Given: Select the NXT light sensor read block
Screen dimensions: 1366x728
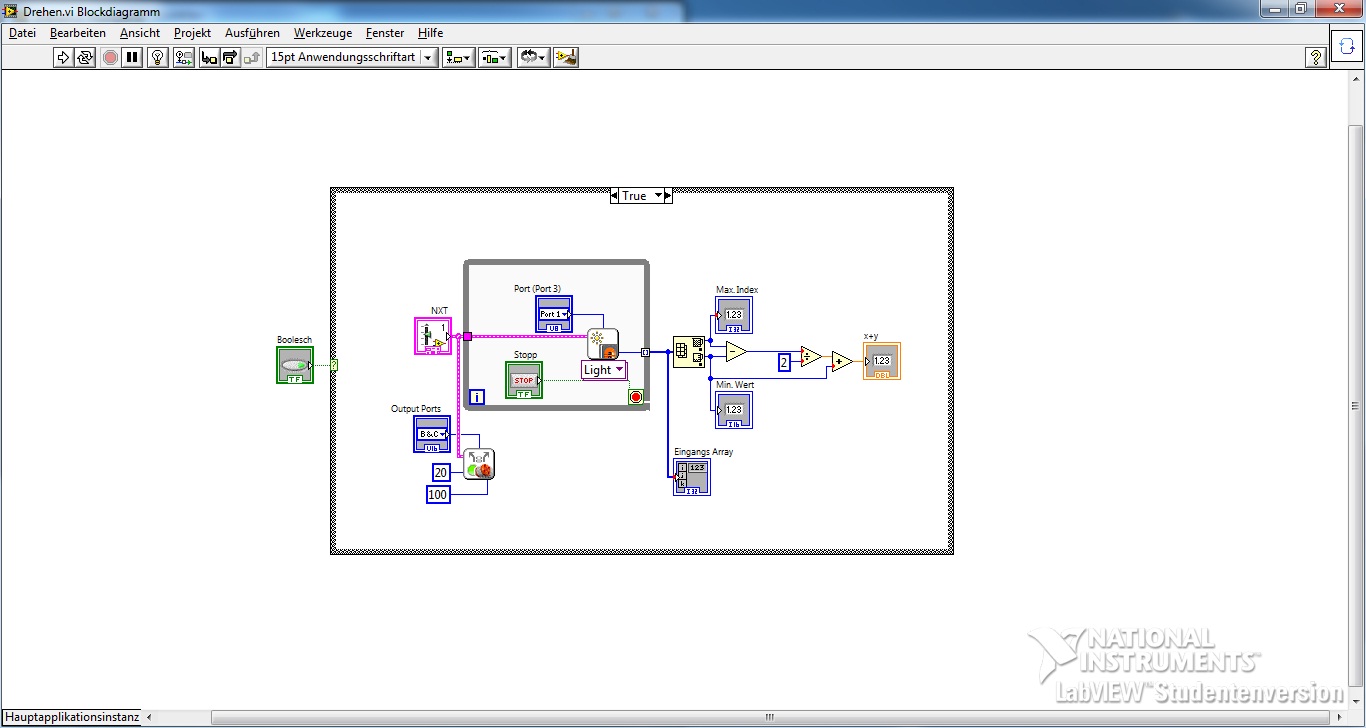Looking at the screenshot, I should [602, 343].
